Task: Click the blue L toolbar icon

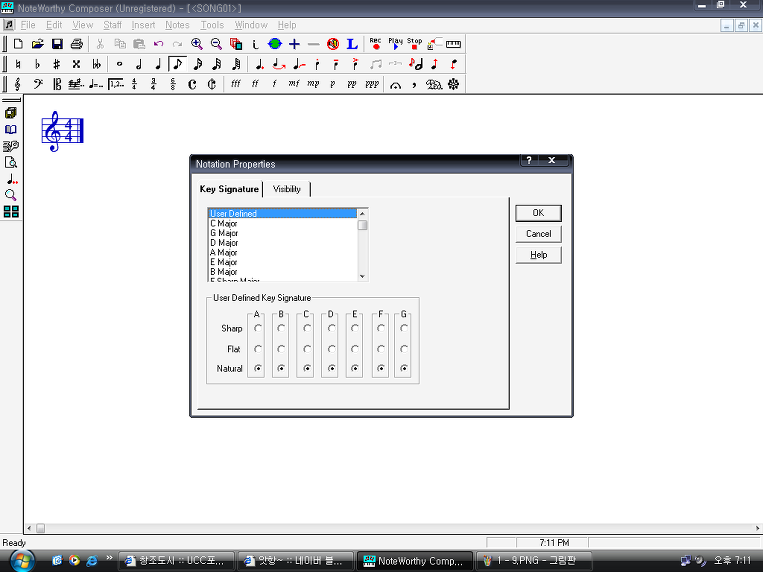Action: click(x=352, y=44)
